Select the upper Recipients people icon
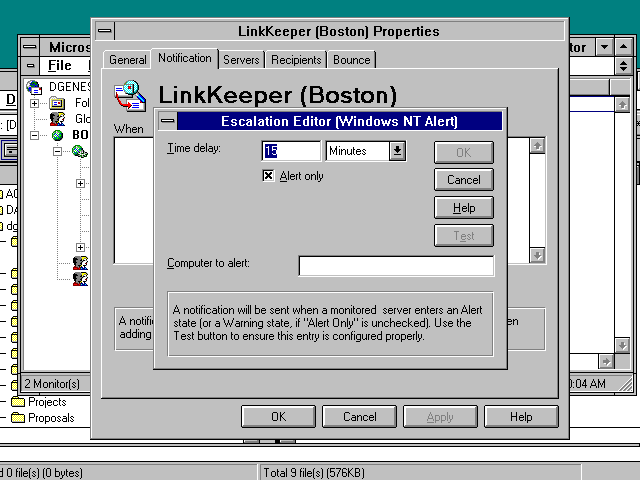 point(80,262)
